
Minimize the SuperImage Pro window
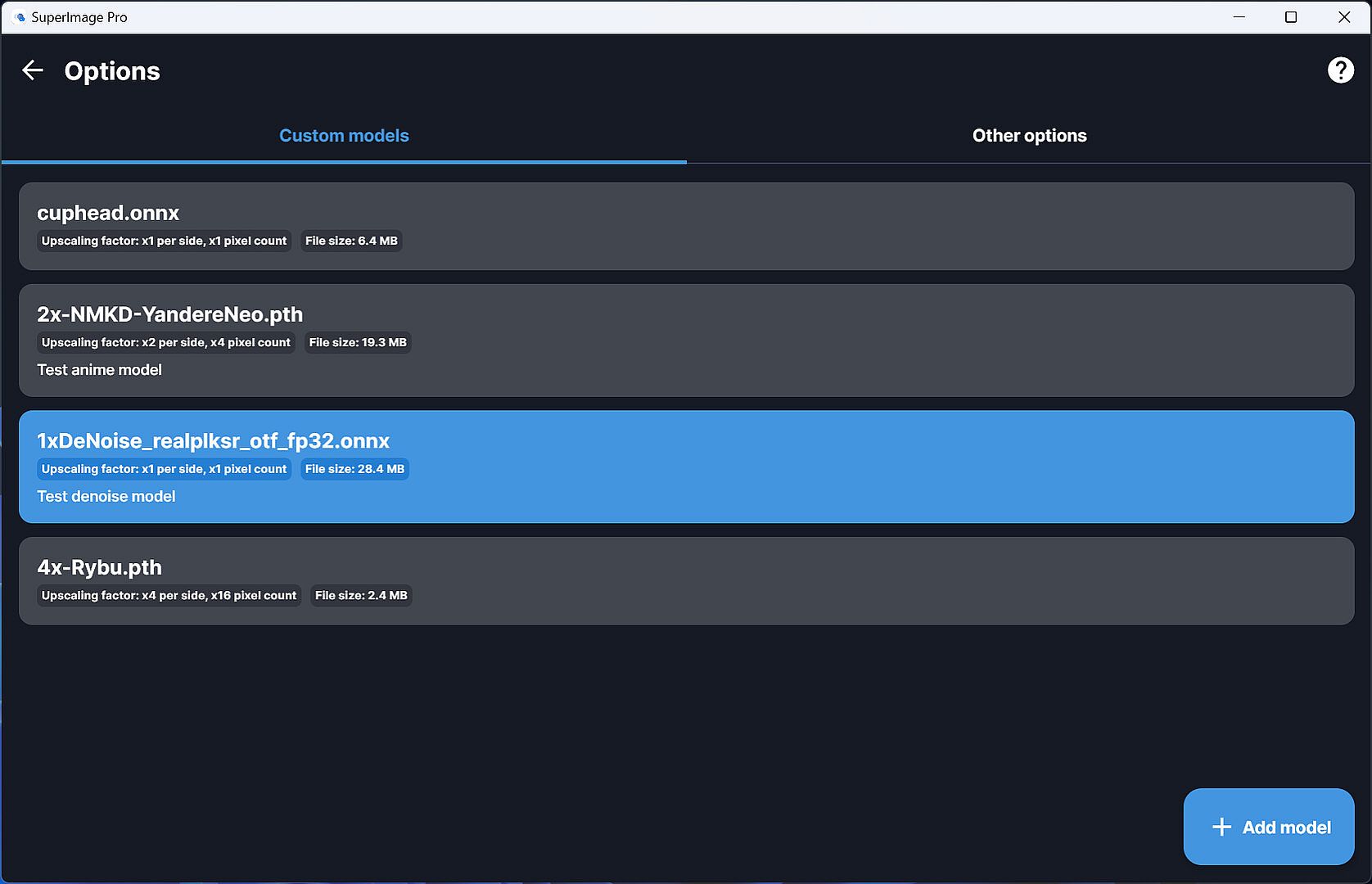(1239, 17)
